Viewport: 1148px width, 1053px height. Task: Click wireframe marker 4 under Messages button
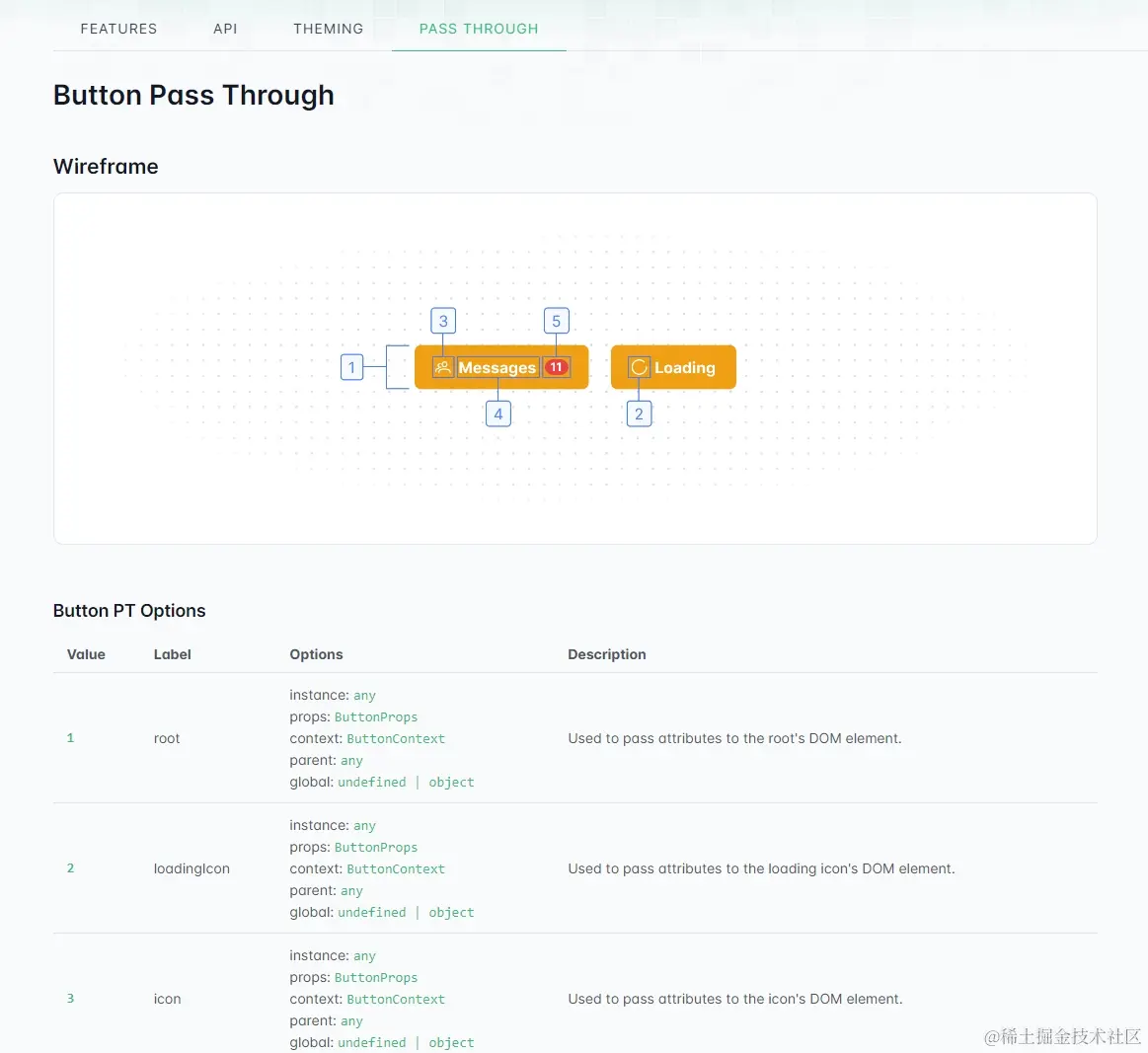point(498,414)
